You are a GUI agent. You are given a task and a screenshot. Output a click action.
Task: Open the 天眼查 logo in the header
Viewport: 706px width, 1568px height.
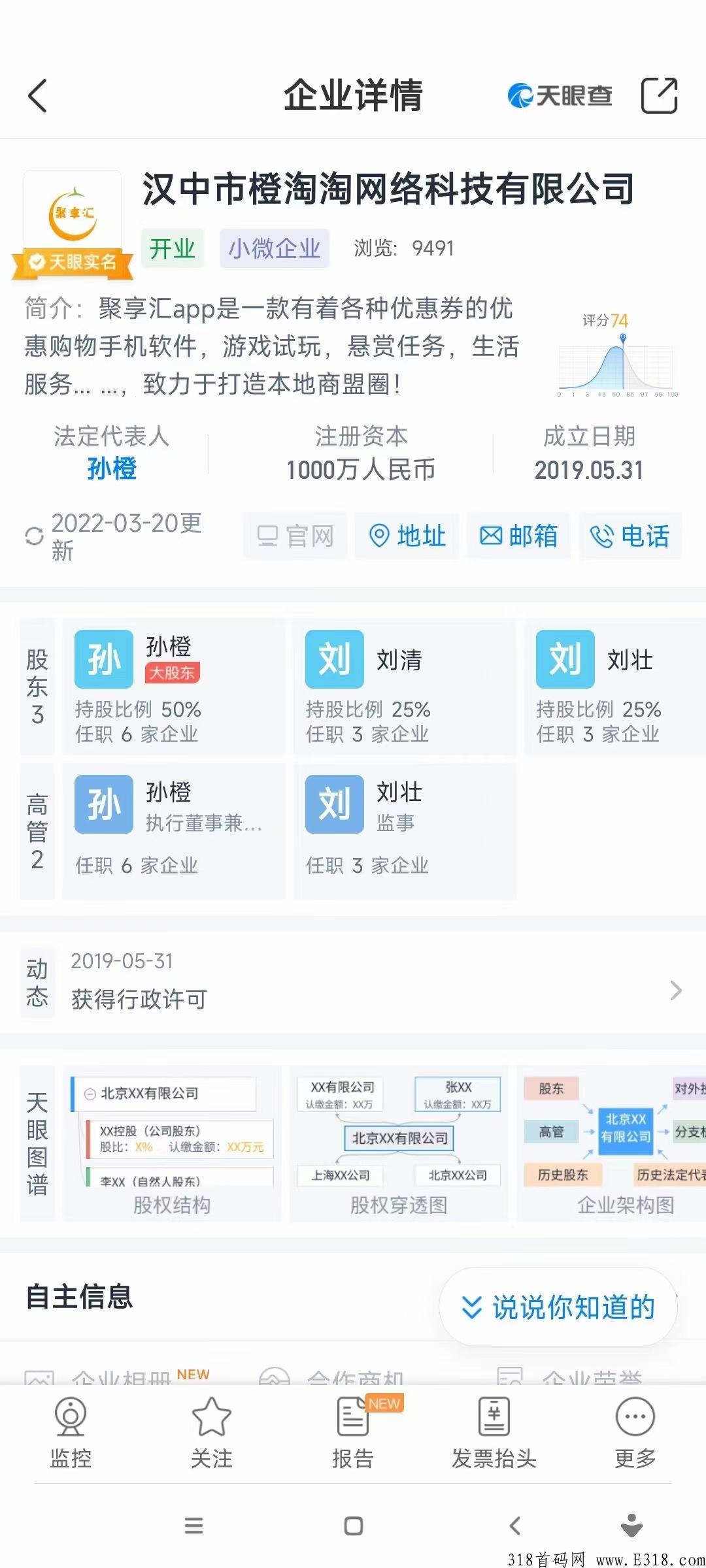coord(560,96)
